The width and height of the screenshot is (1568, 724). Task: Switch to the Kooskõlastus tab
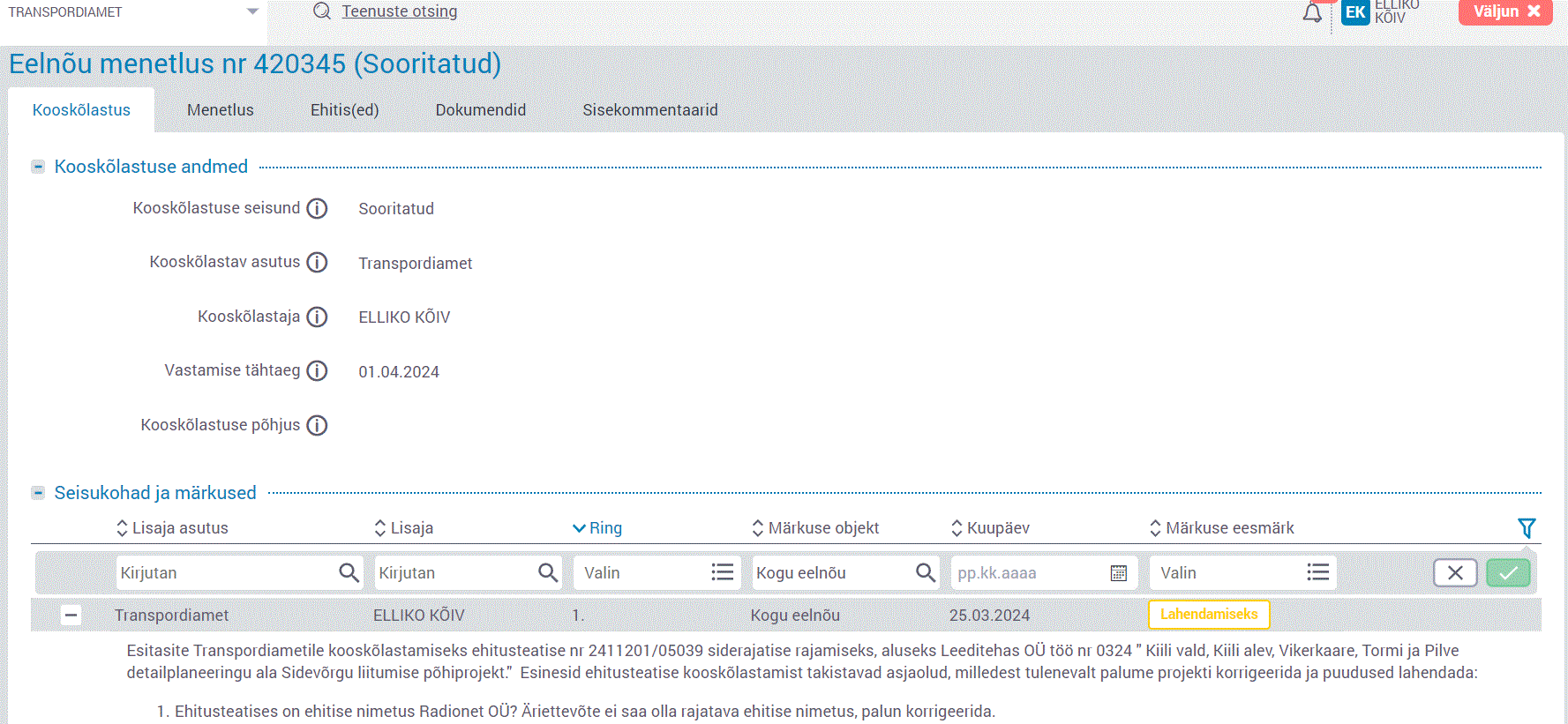pos(81,110)
